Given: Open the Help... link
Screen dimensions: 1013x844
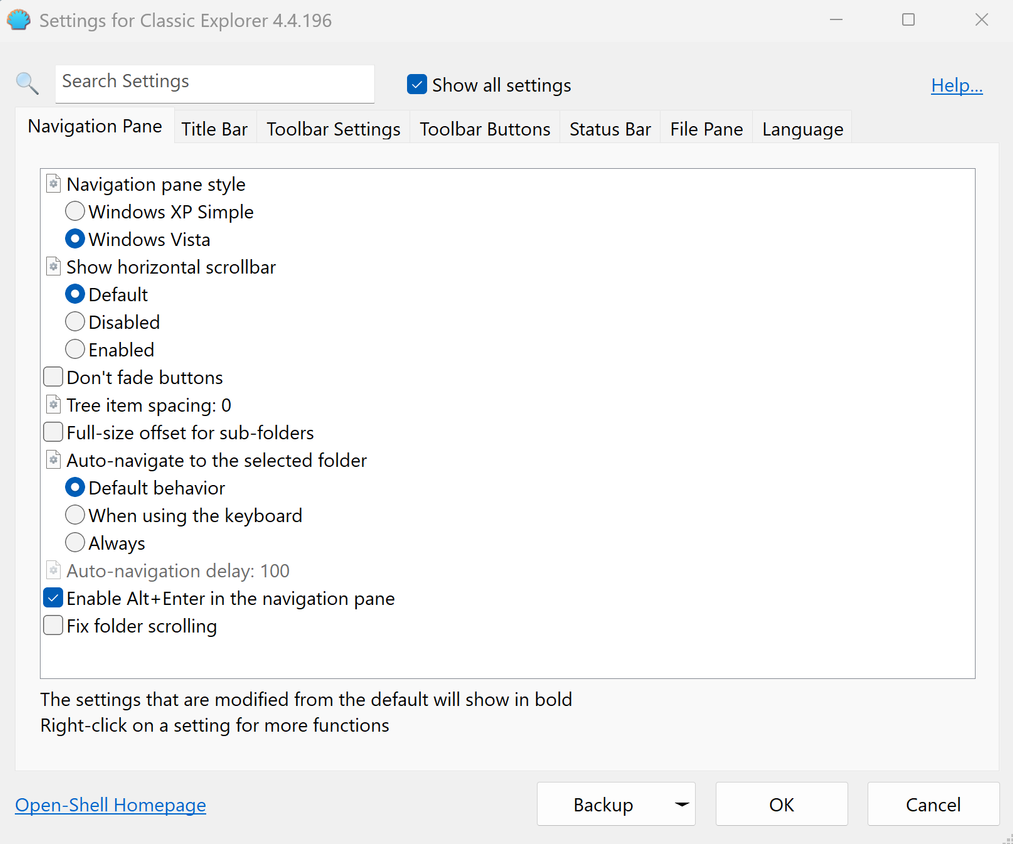Looking at the screenshot, I should point(957,85).
